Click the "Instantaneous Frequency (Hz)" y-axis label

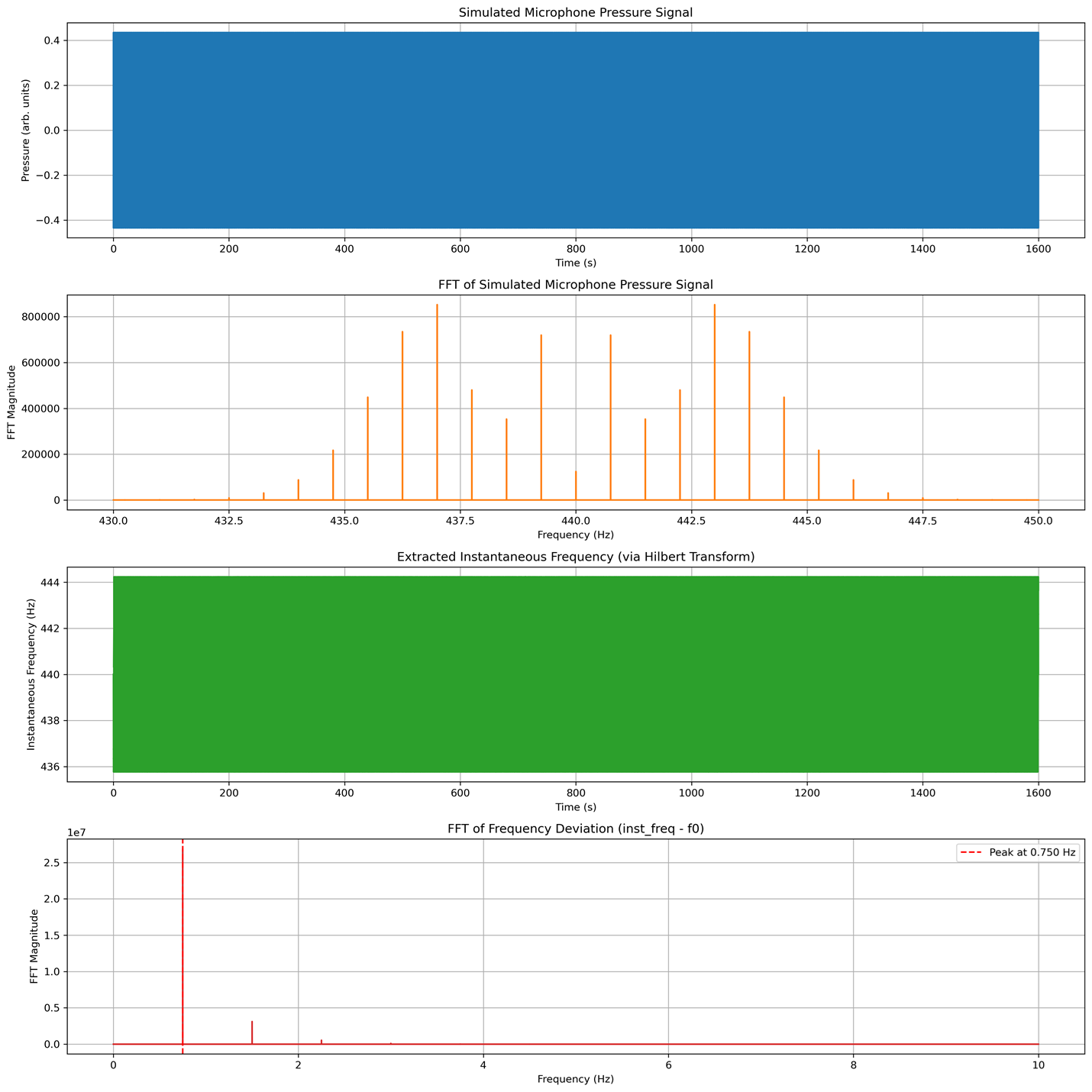tap(31, 674)
